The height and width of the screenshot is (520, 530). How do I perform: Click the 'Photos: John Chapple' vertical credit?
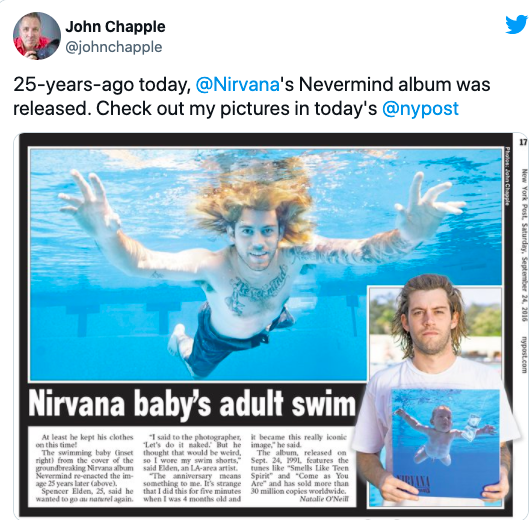(x=507, y=175)
